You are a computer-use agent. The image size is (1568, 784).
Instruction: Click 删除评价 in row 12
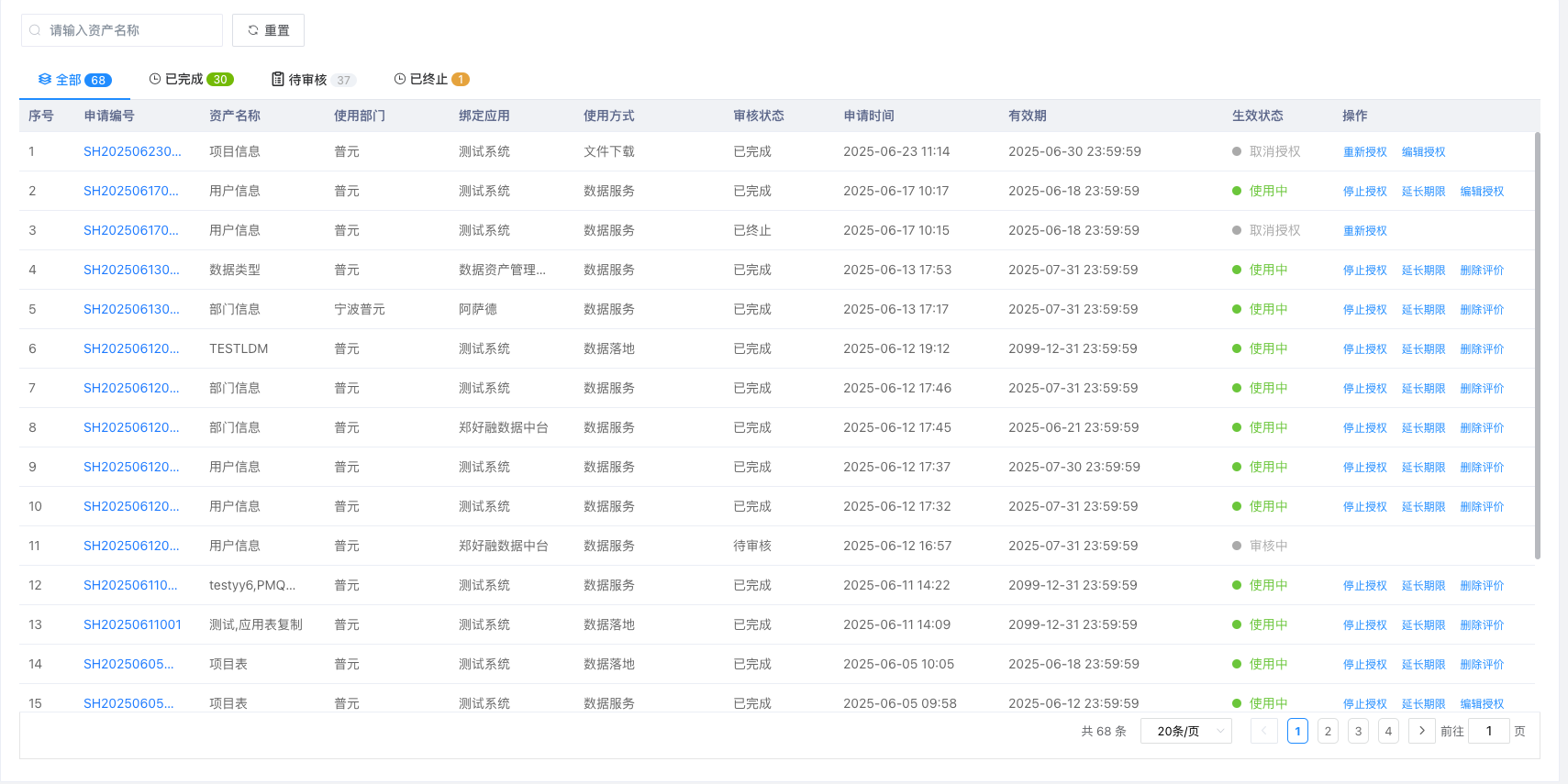1482,586
